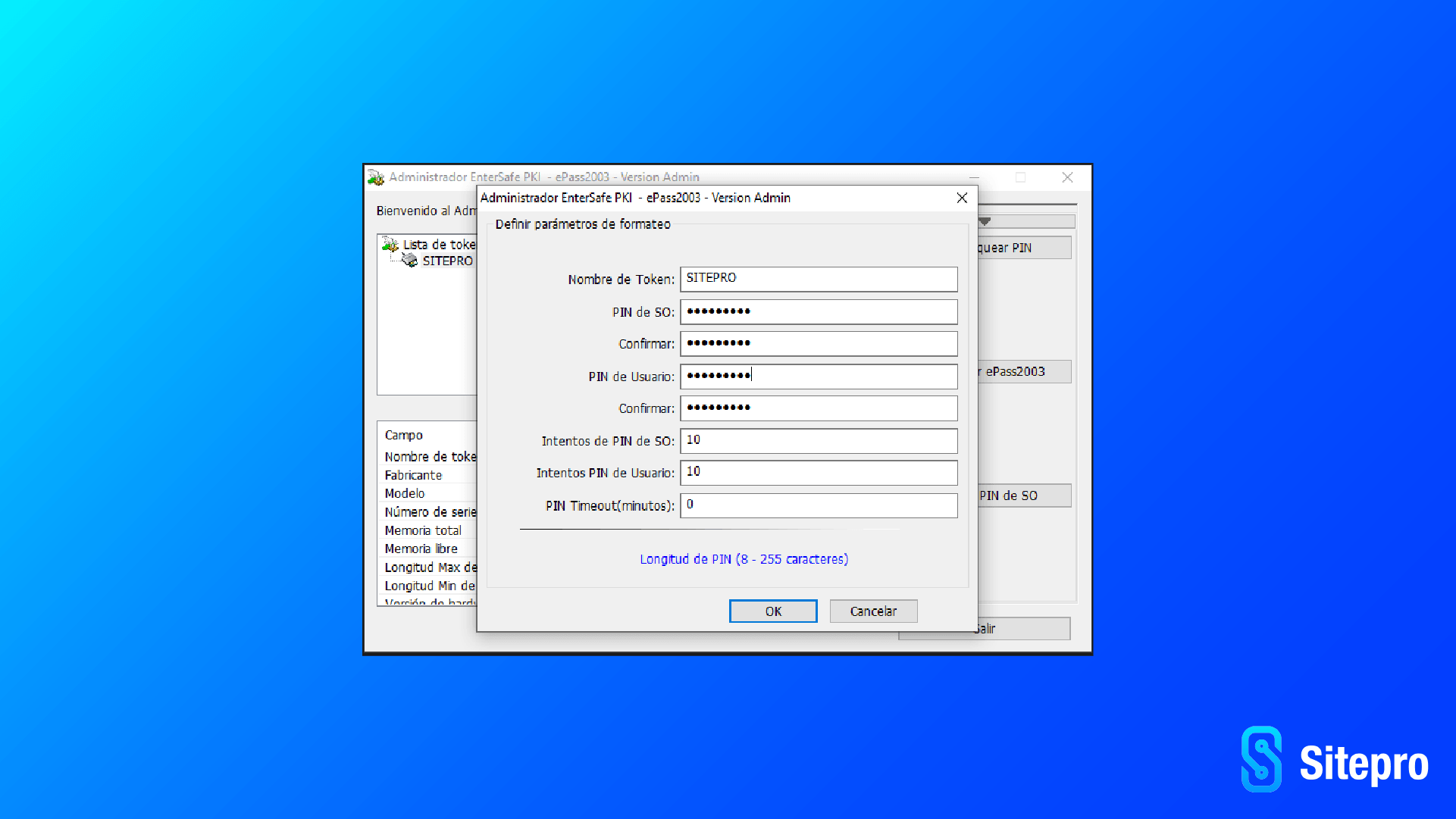The image size is (1456, 819).
Task: Click the PIN de SO button in main window
Action: click(x=1024, y=495)
